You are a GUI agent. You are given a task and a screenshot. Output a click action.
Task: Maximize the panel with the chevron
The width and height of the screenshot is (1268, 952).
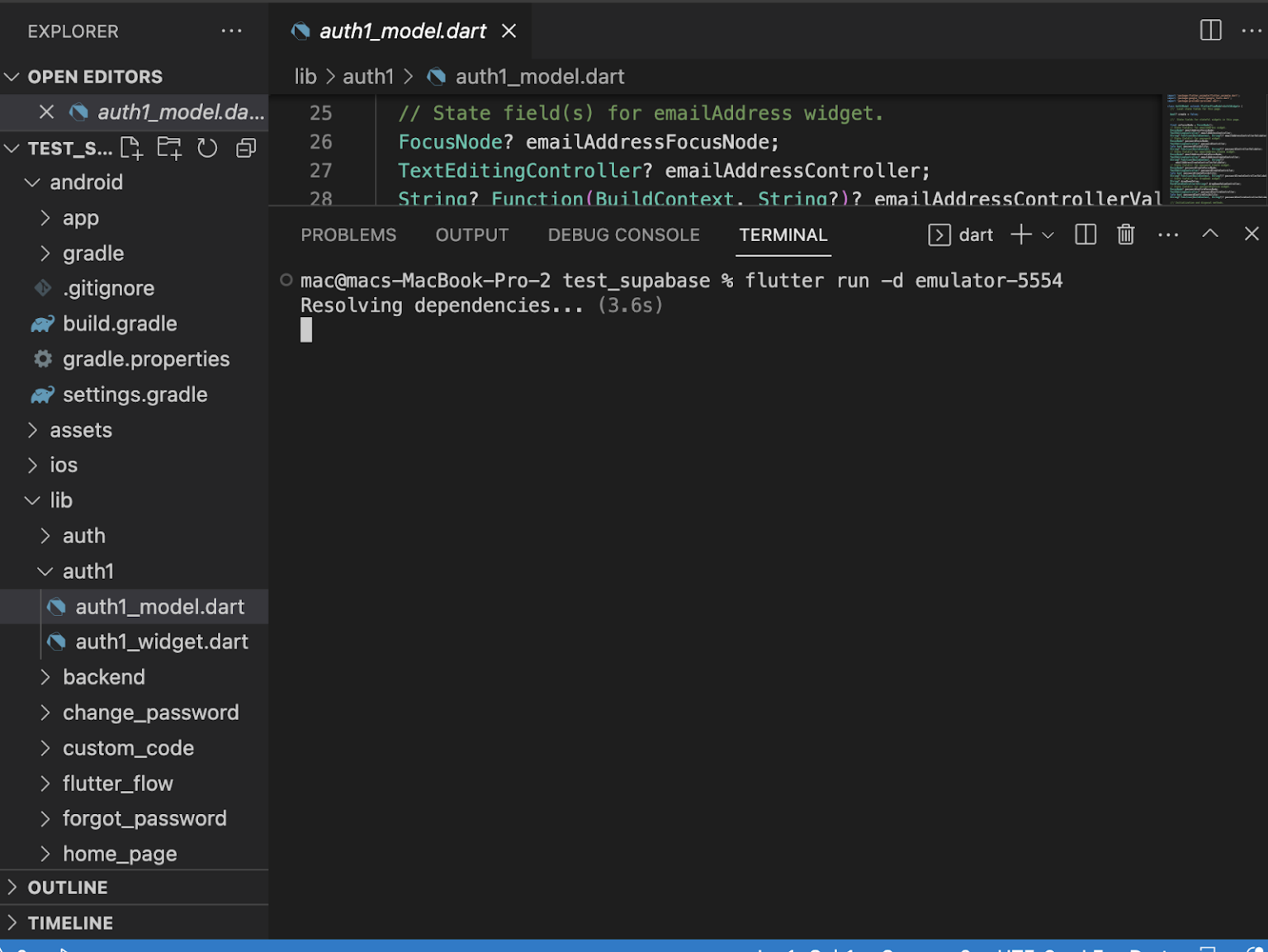point(1210,234)
